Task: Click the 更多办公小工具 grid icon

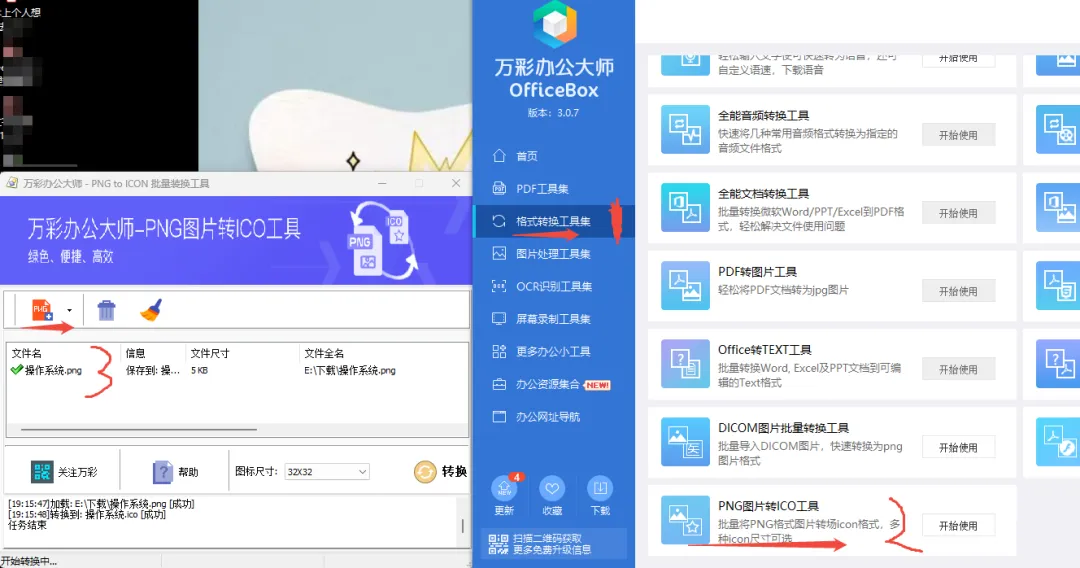Action: click(499, 351)
